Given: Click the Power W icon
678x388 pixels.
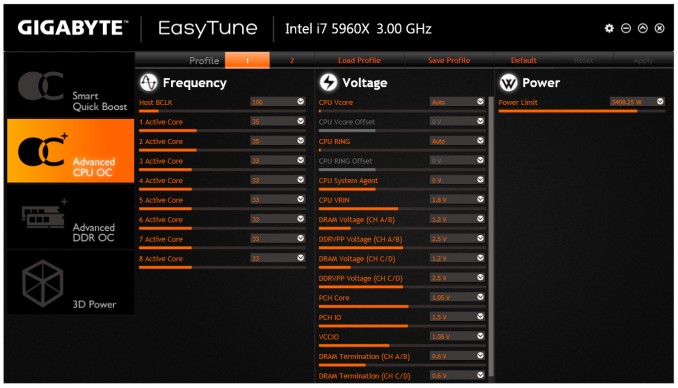Looking at the screenshot, I should [x=508, y=82].
